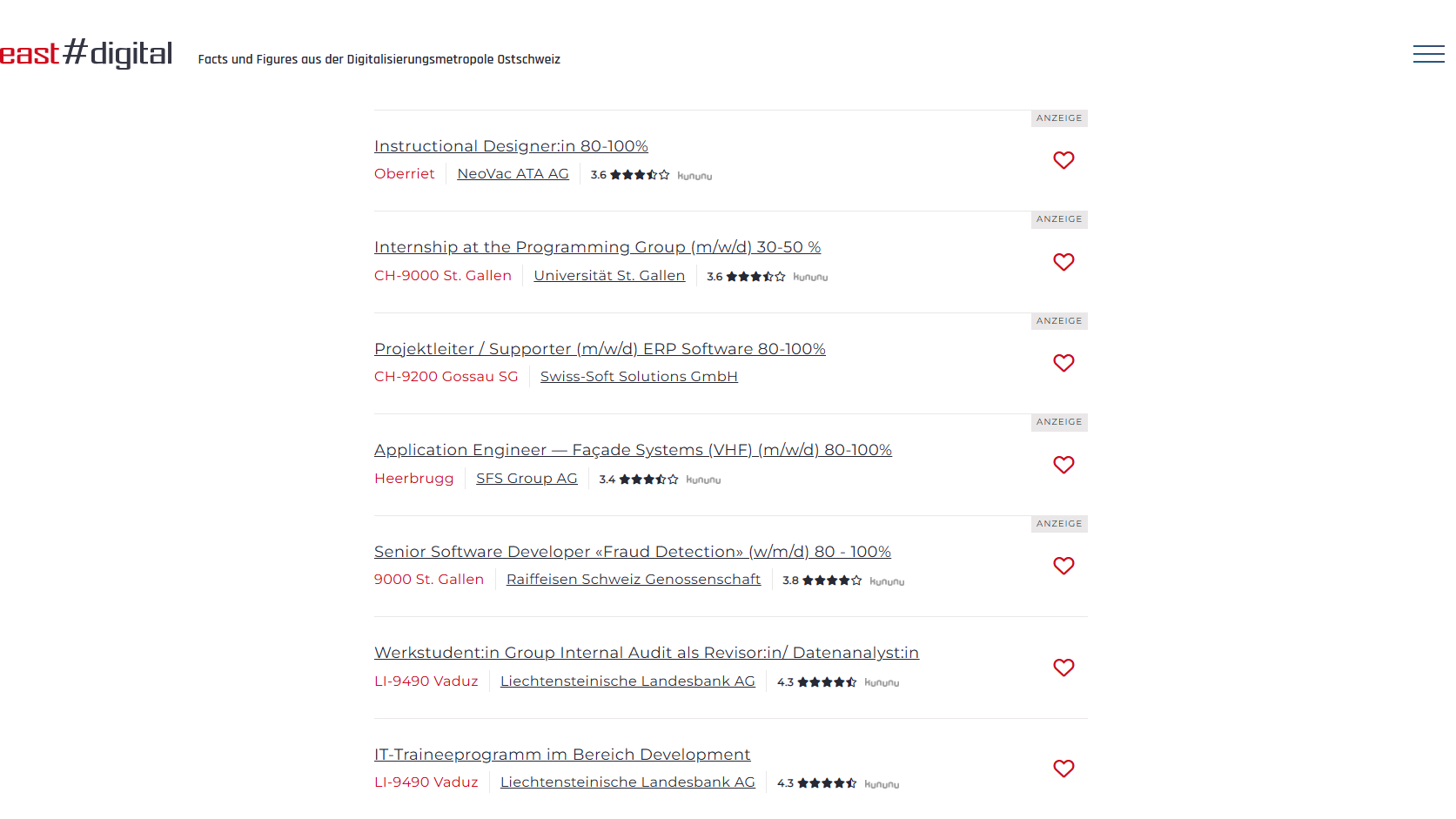Screen dimensions: 1456x819
Task: Open the SFS Group AG company link
Action: tap(527, 478)
